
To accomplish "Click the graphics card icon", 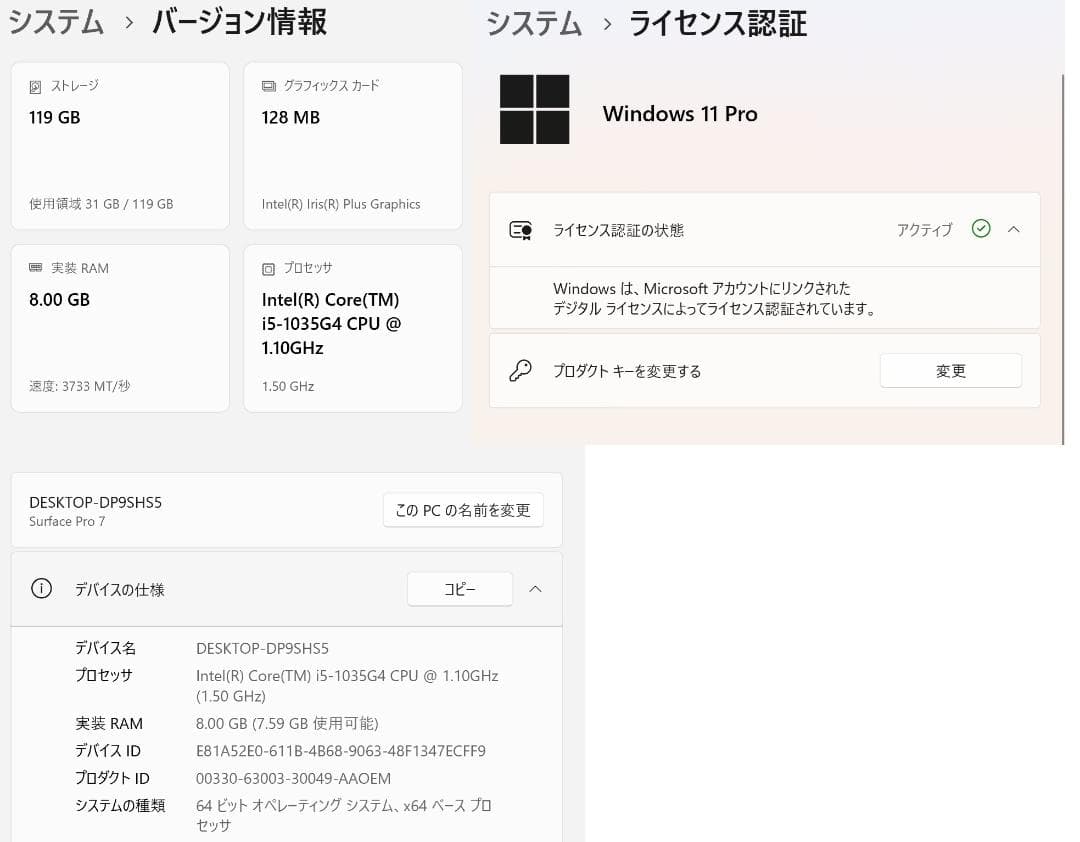I will click(x=268, y=86).
